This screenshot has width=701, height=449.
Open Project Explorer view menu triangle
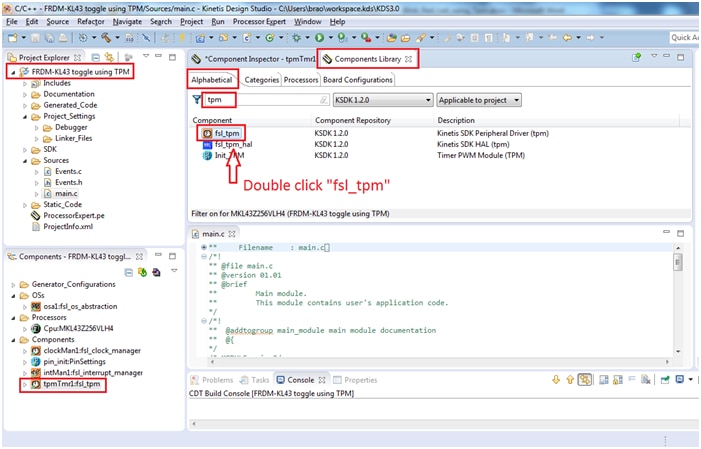click(x=146, y=56)
